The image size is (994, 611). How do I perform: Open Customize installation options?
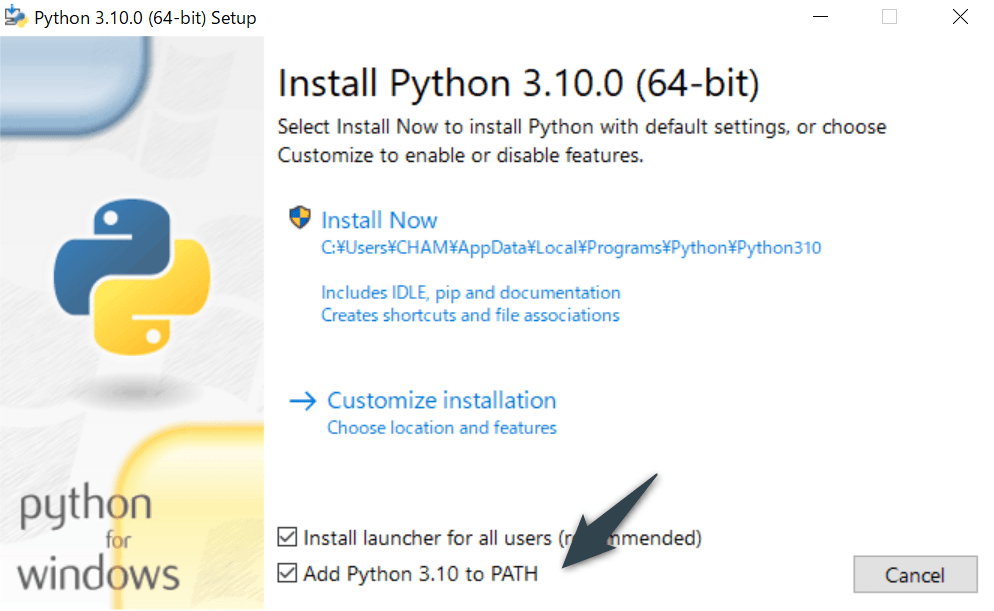pyautogui.click(x=441, y=401)
